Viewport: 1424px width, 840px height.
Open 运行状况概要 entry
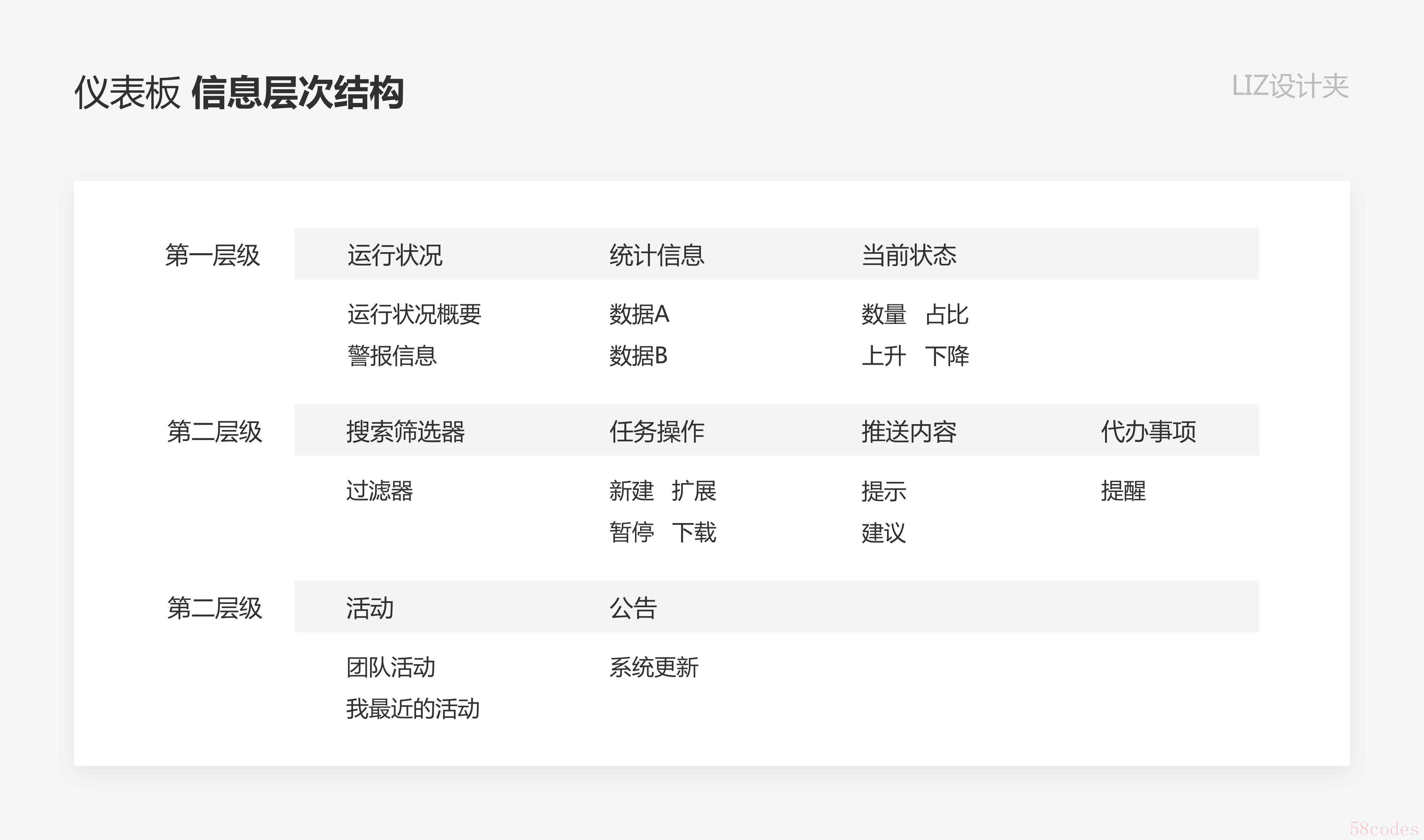pos(414,314)
